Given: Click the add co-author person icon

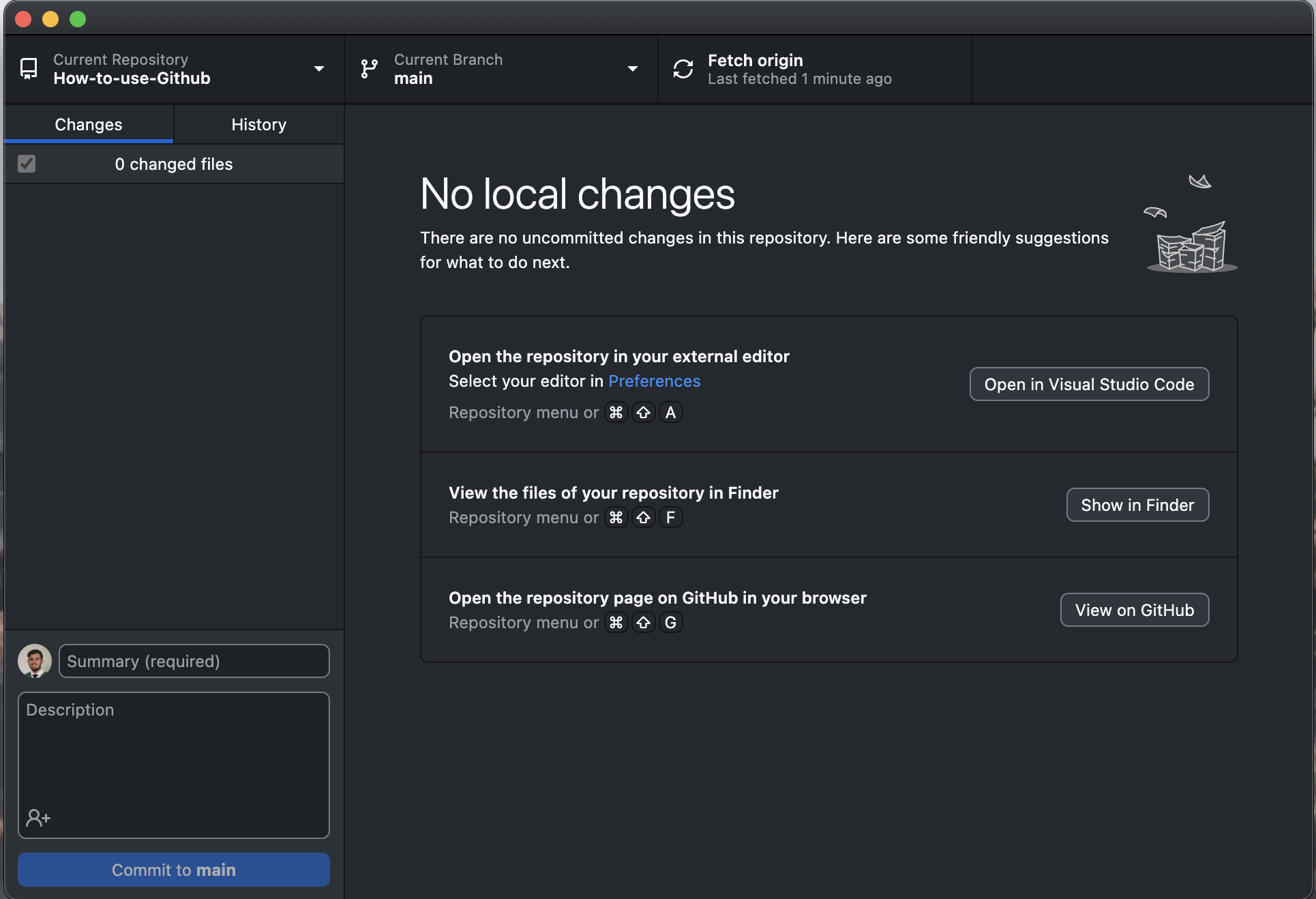Looking at the screenshot, I should 38,818.
